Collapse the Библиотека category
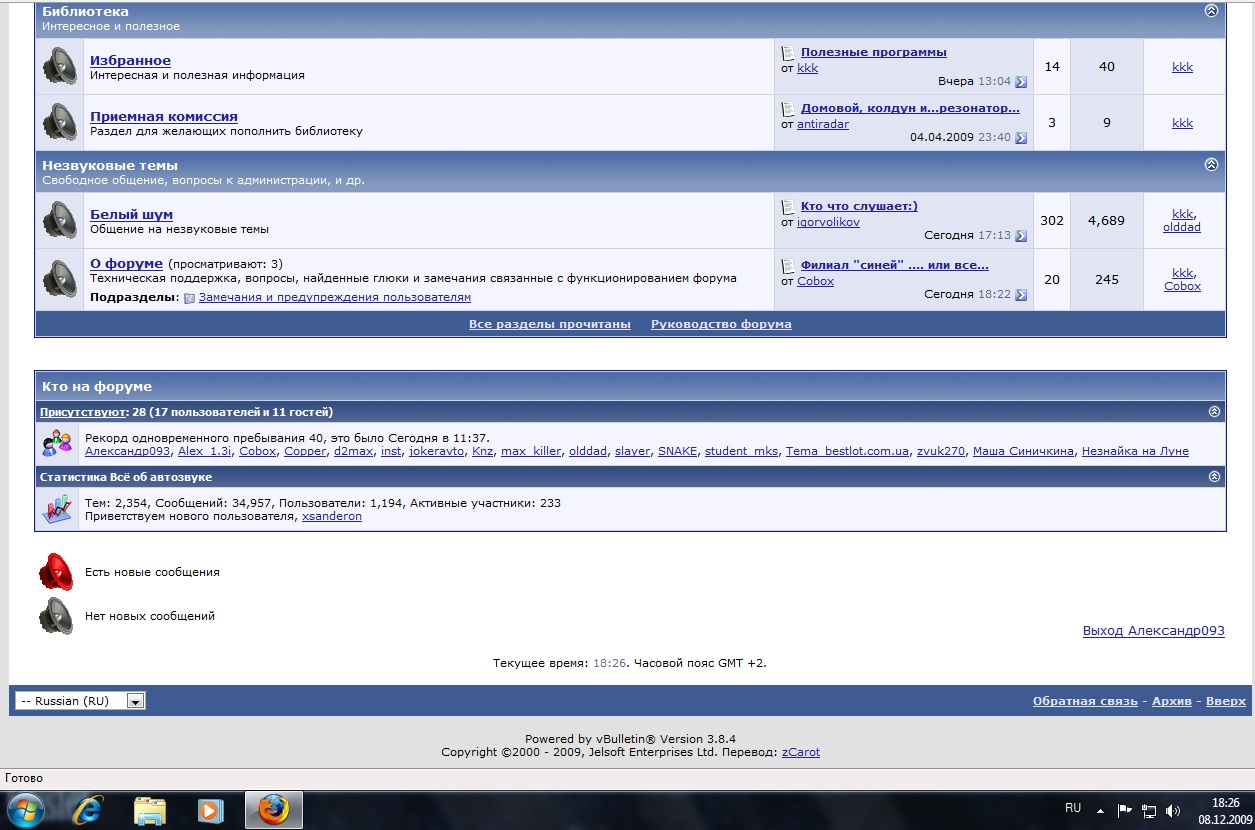1255x830 pixels. [x=1211, y=11]
